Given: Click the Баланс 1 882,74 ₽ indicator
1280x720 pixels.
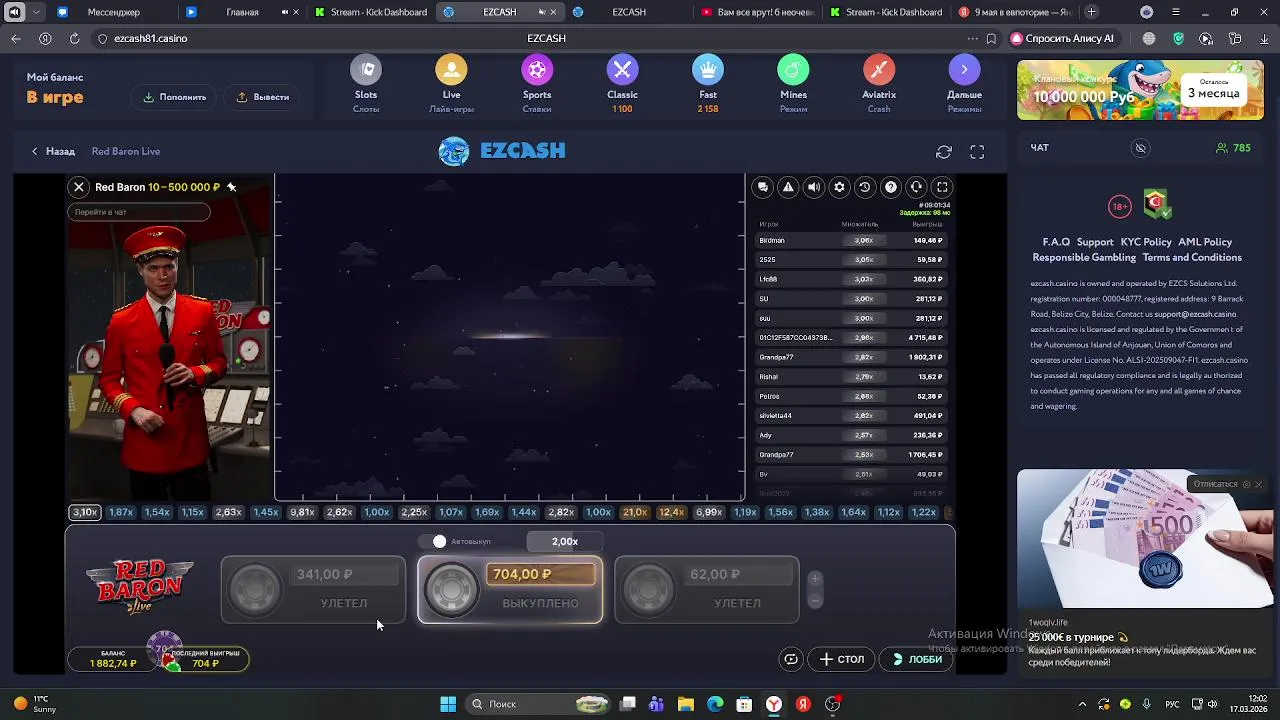Looking at the screenshot, I should (x=113, y=659).
